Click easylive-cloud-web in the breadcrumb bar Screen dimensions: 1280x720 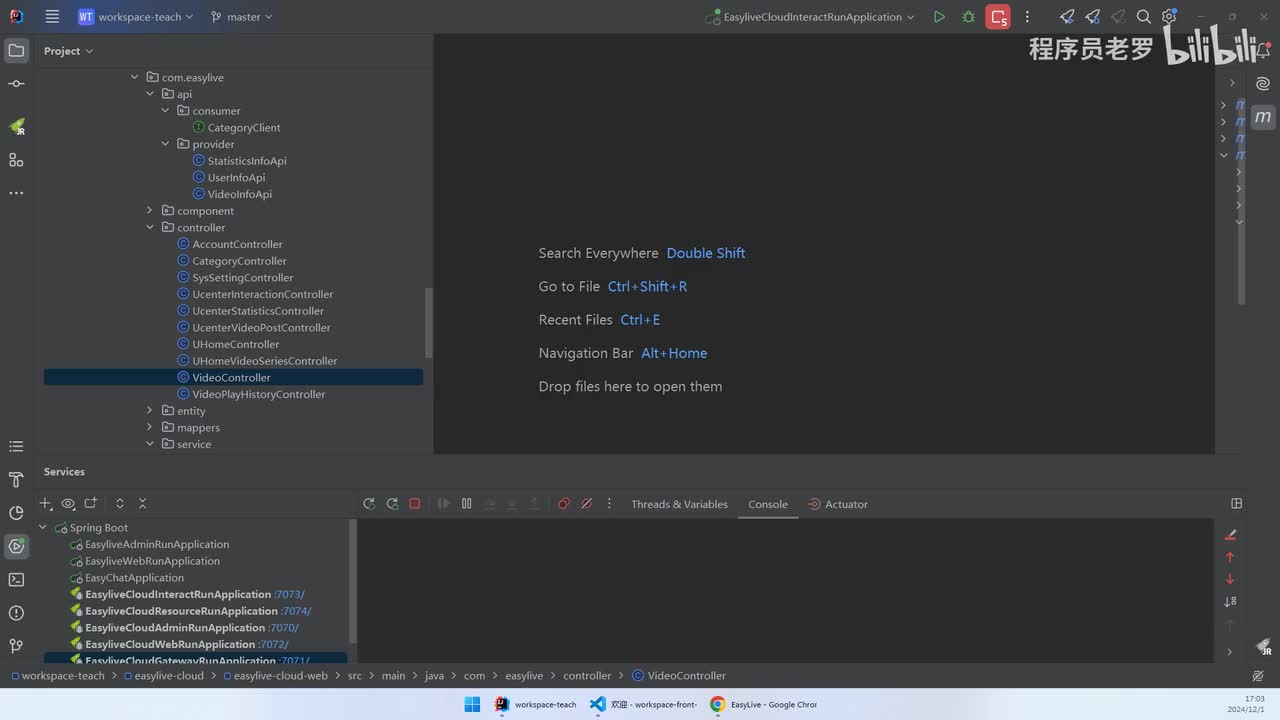pos(274,676)
